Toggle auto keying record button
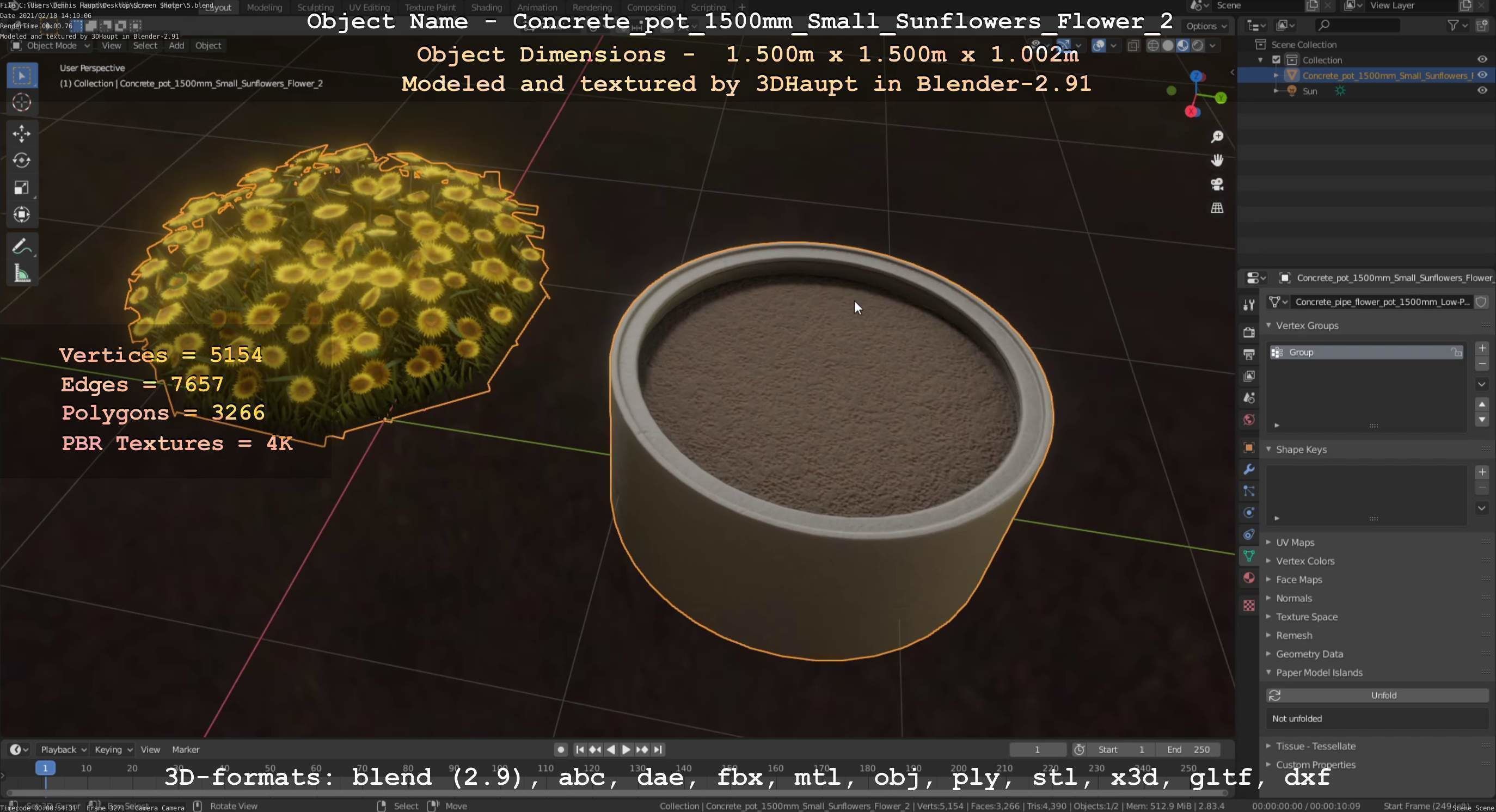Viewport: 1496px width, 812px height. pos(560,749)
